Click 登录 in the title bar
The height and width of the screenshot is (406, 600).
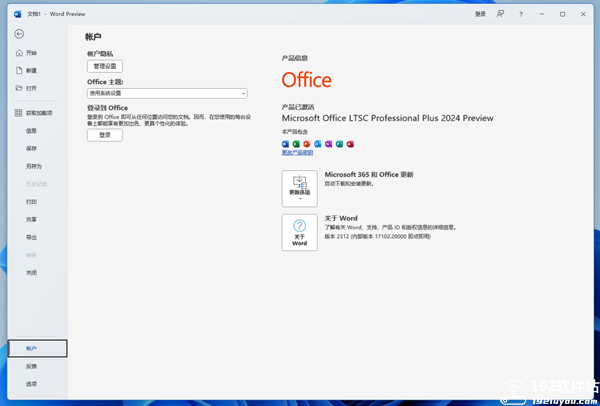(x=480, y=14)
